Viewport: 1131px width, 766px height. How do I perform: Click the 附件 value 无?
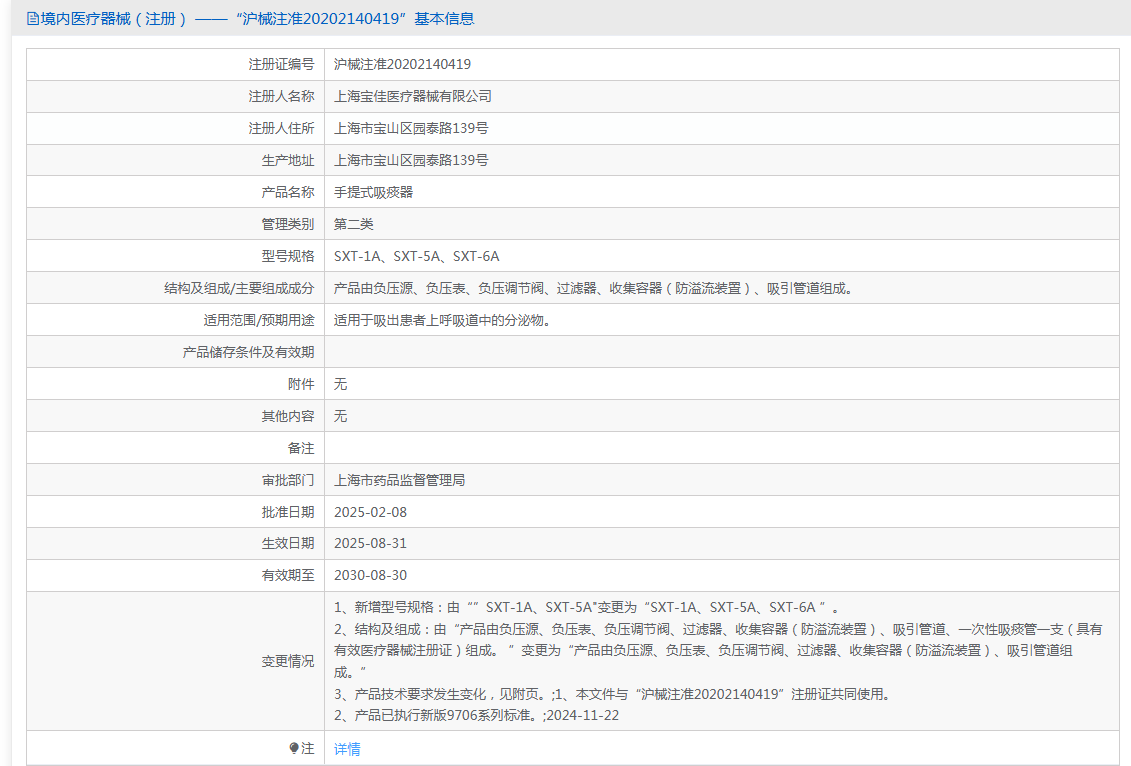coord(340,384)
